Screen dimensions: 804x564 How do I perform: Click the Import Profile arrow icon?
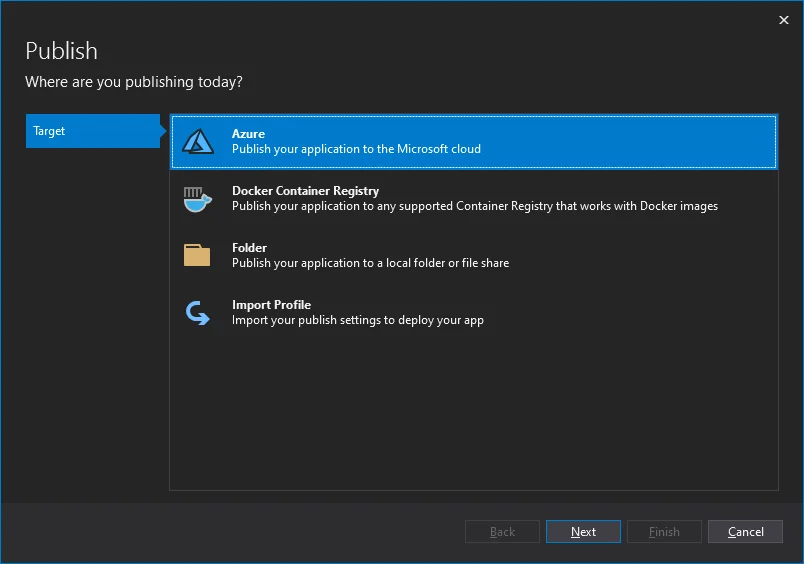tap(198, 313)
